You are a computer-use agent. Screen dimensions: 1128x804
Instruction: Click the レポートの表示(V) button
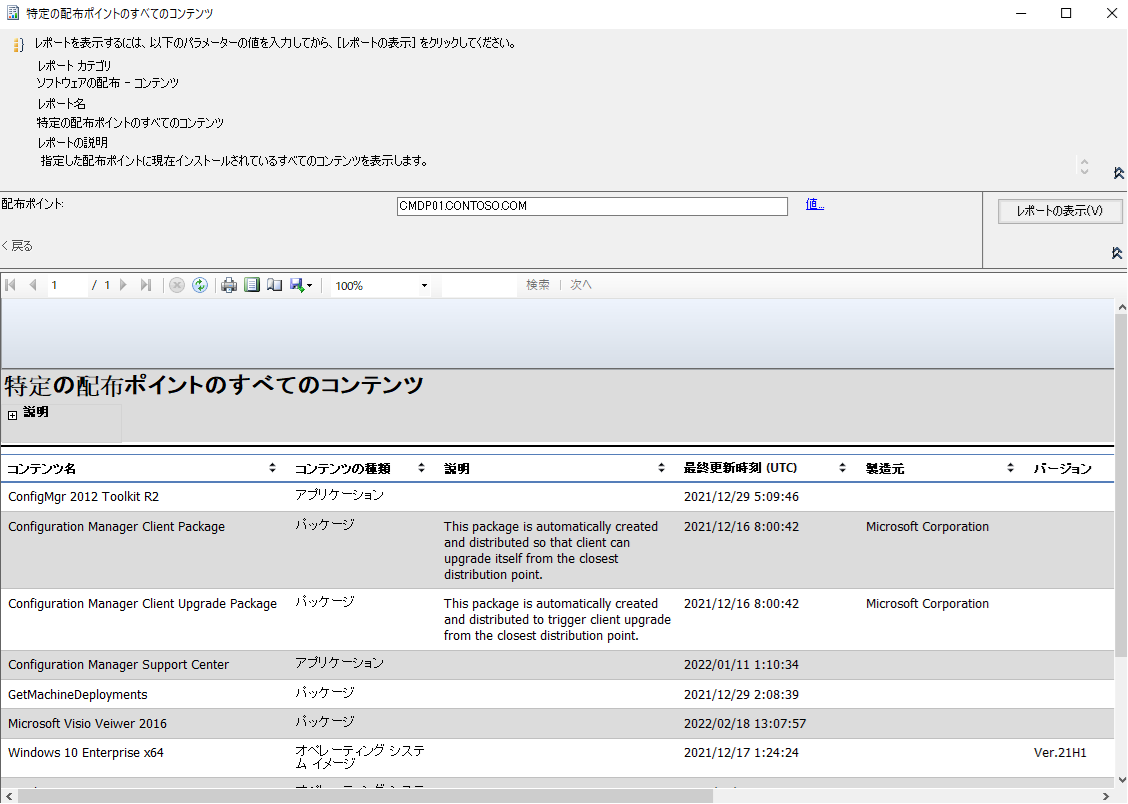[1059, 211]
